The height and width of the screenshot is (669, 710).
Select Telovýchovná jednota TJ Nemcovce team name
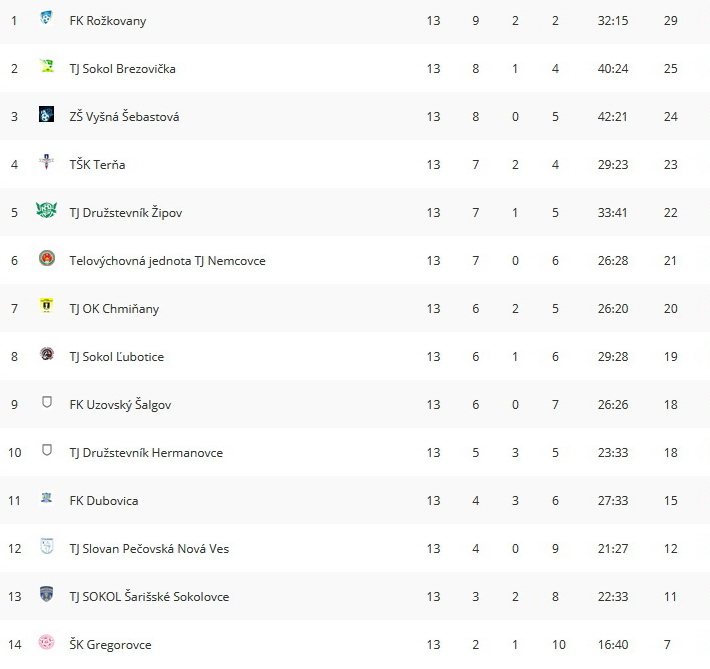click(167, 261)
